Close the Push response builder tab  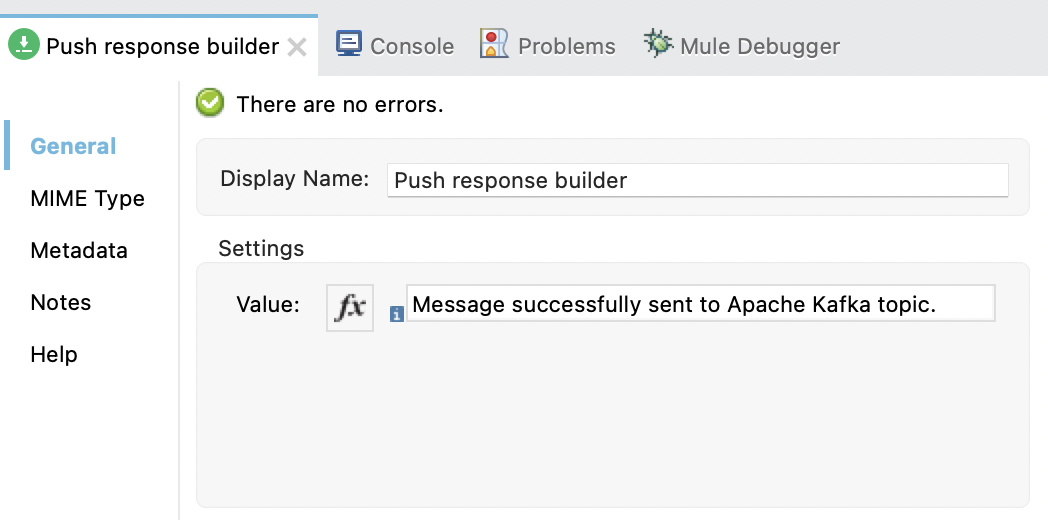point(296,46)
